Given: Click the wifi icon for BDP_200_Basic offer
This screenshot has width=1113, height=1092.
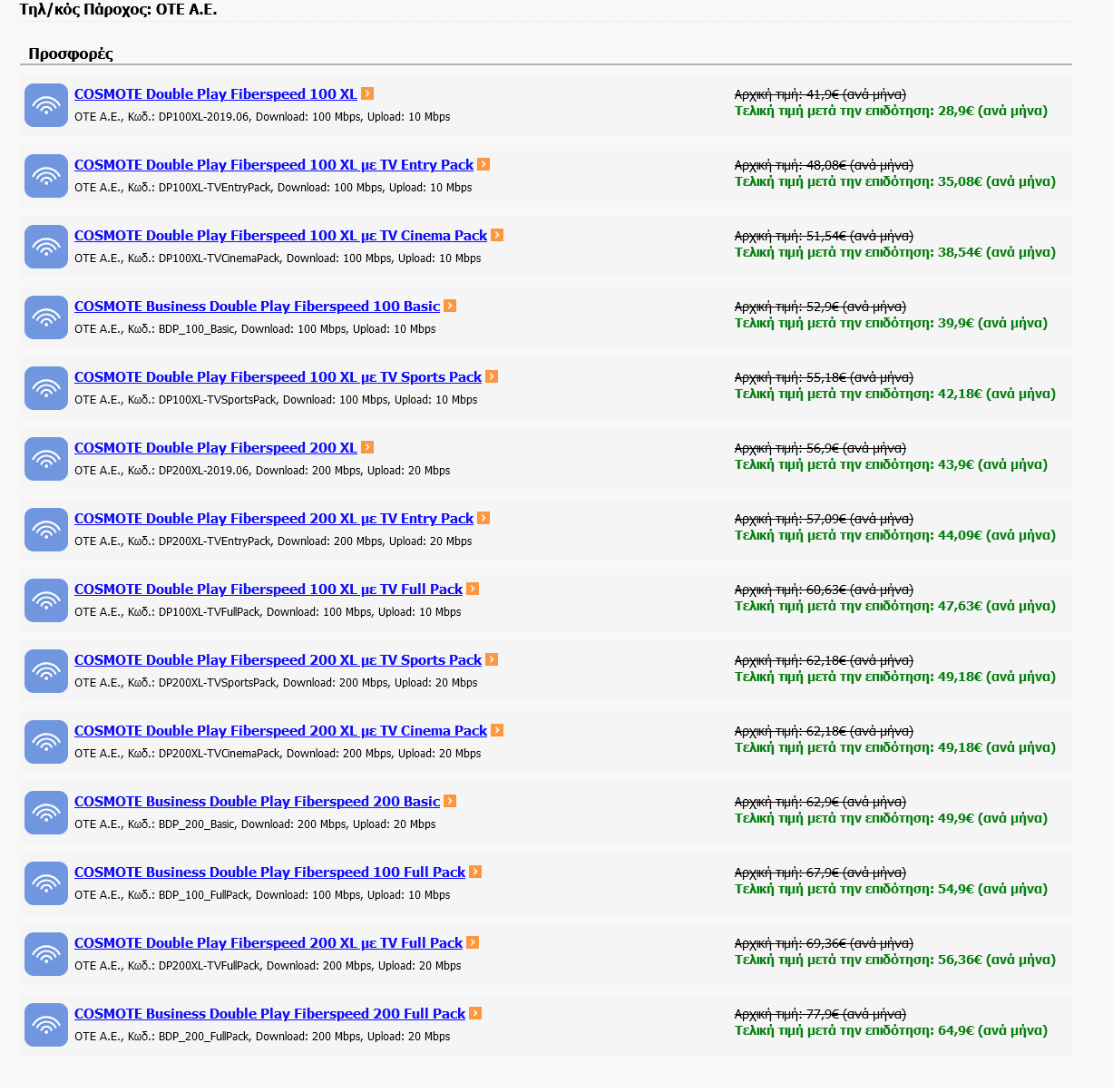Looking at the screenshot, I should click(46, 813).
